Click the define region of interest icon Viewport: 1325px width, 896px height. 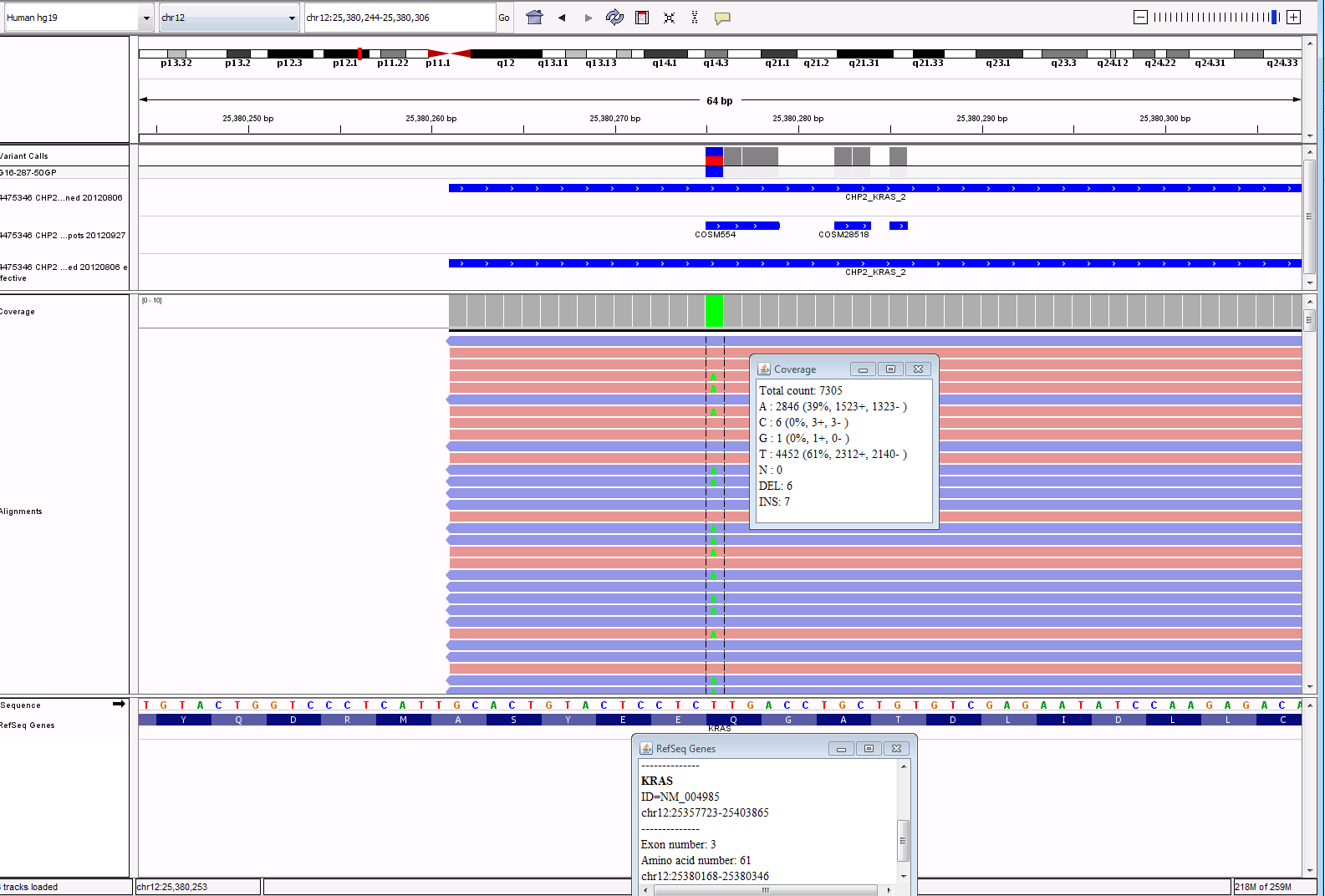coord(642,18)
